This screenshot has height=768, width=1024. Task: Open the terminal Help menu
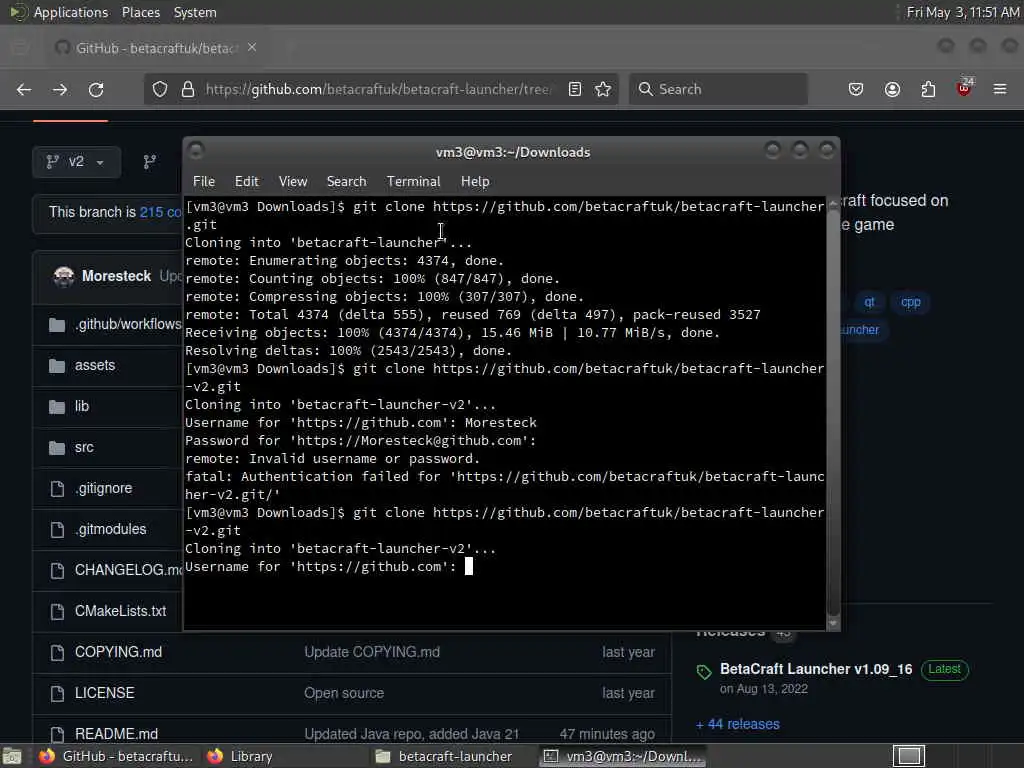(x=475, y=182)
